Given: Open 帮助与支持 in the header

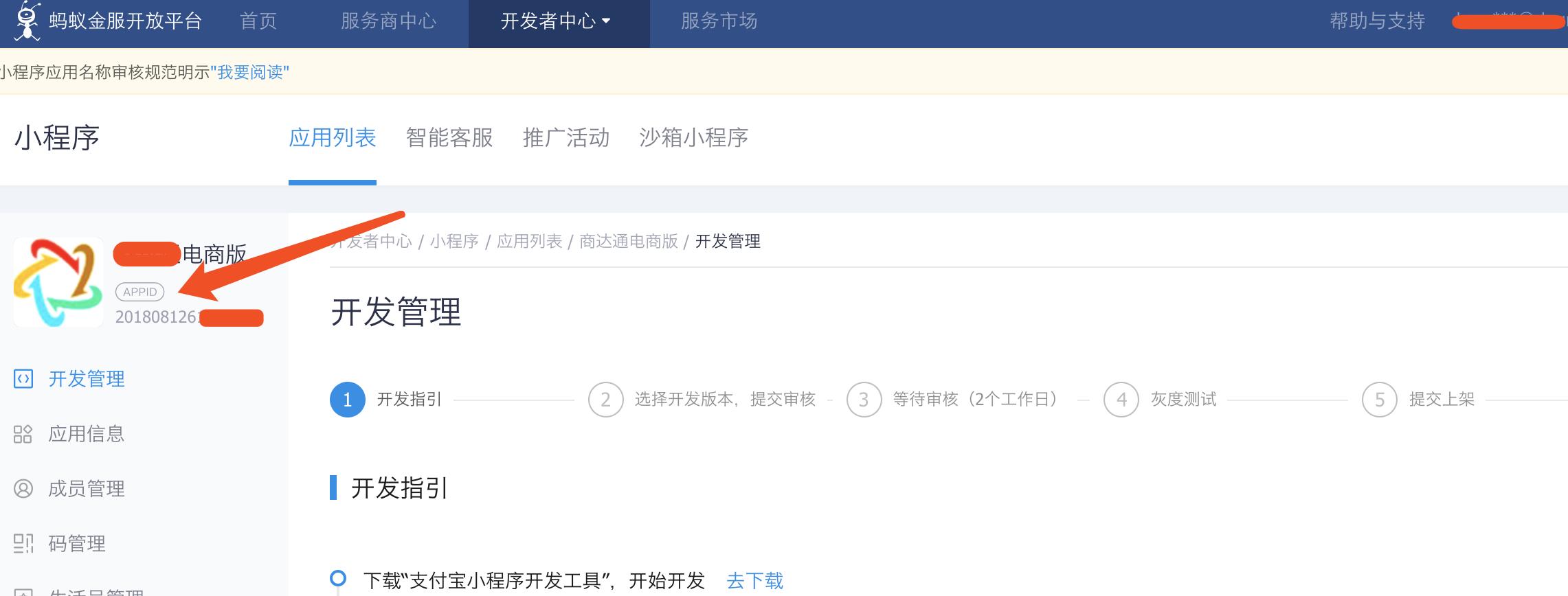Looking at the screenshot, I should point(1377,21).
